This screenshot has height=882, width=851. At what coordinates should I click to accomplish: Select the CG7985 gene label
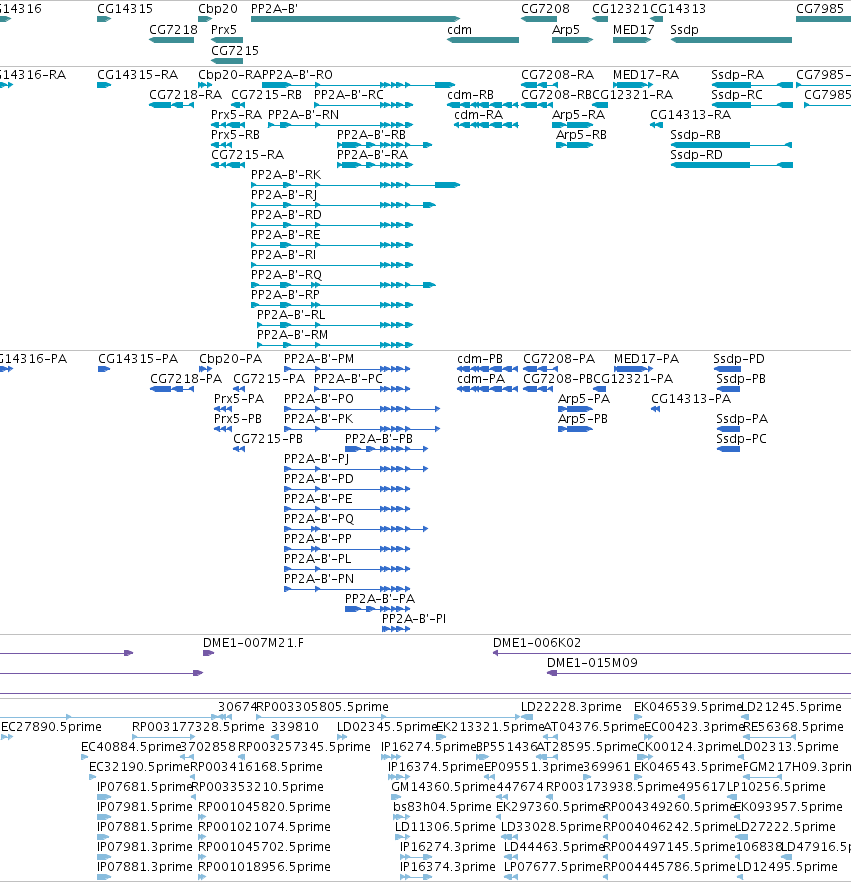(x=820, y=9)
